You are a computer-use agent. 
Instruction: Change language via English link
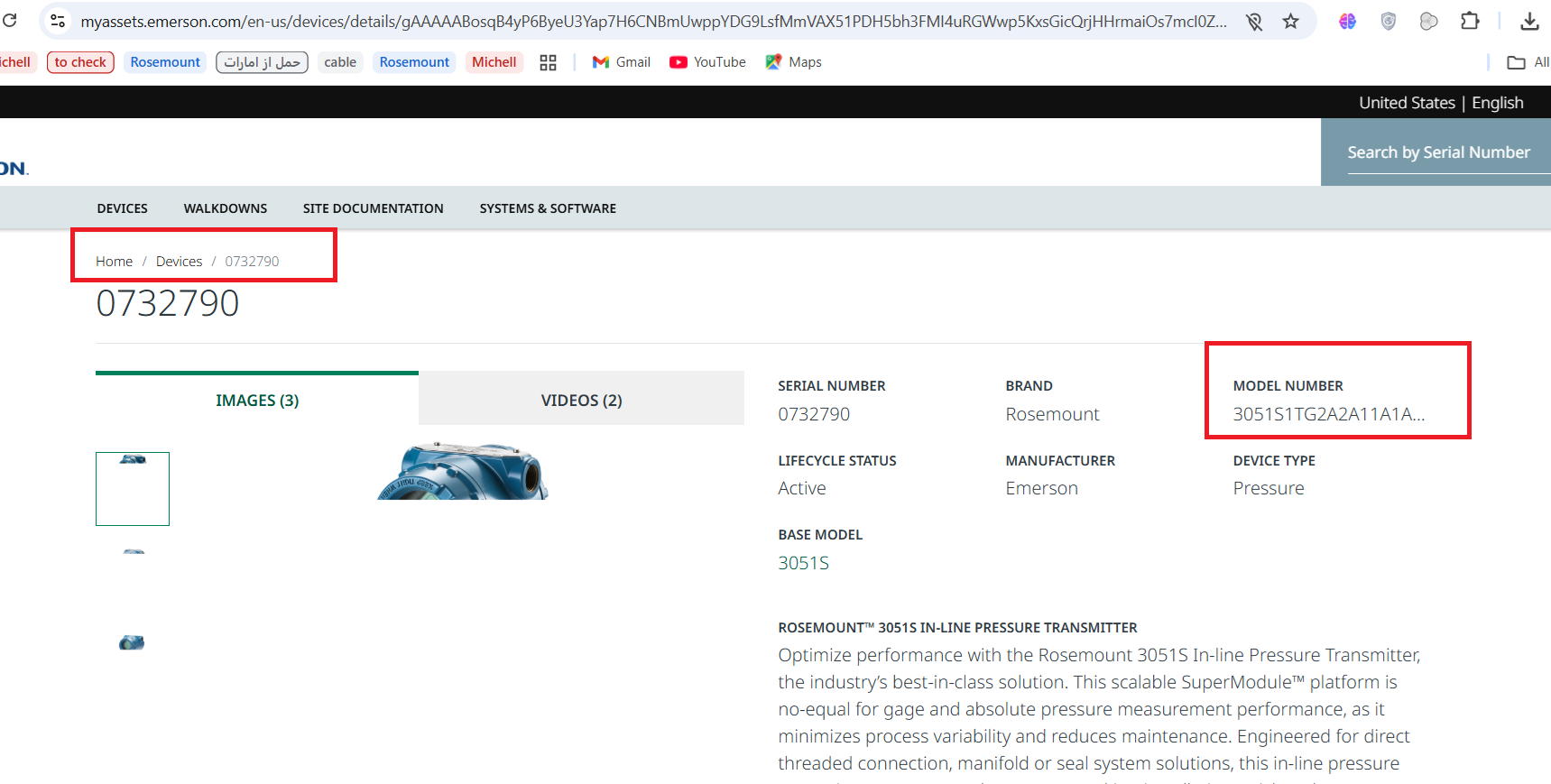(x=1497, y=103)
